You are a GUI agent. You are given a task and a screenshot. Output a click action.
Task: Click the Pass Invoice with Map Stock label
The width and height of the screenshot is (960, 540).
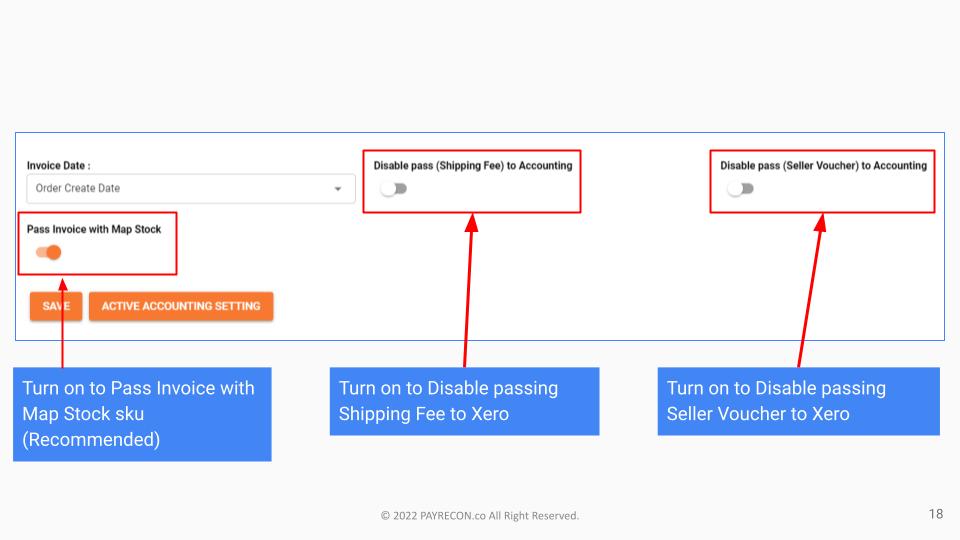[94, 229]
